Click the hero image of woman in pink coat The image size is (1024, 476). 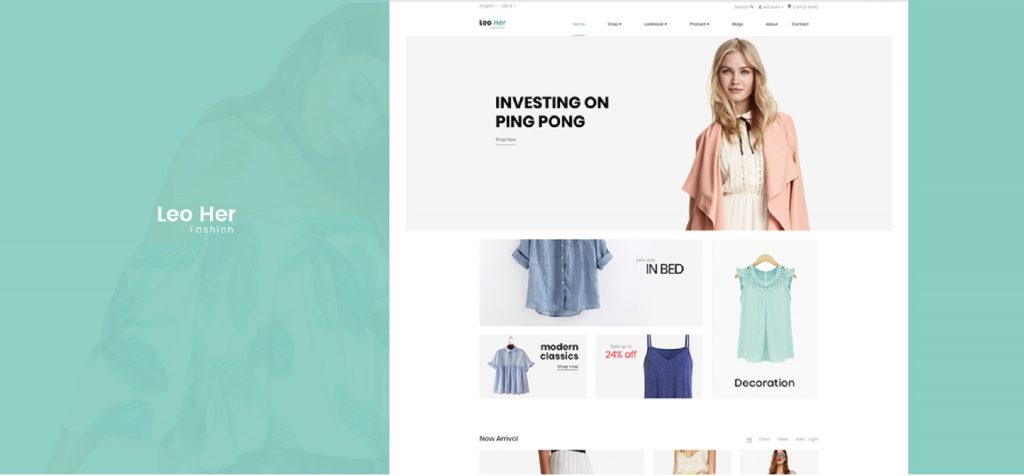click(x=746, y=134)
